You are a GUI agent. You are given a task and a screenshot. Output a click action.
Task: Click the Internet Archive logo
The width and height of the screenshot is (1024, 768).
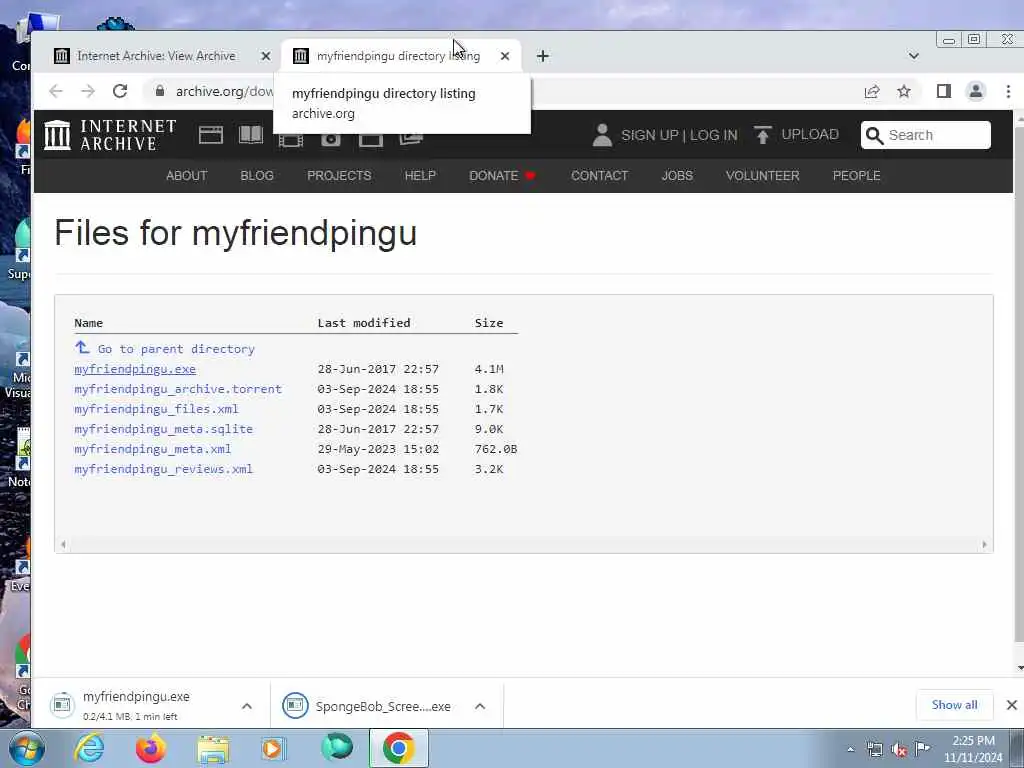(x=110, y=135)
